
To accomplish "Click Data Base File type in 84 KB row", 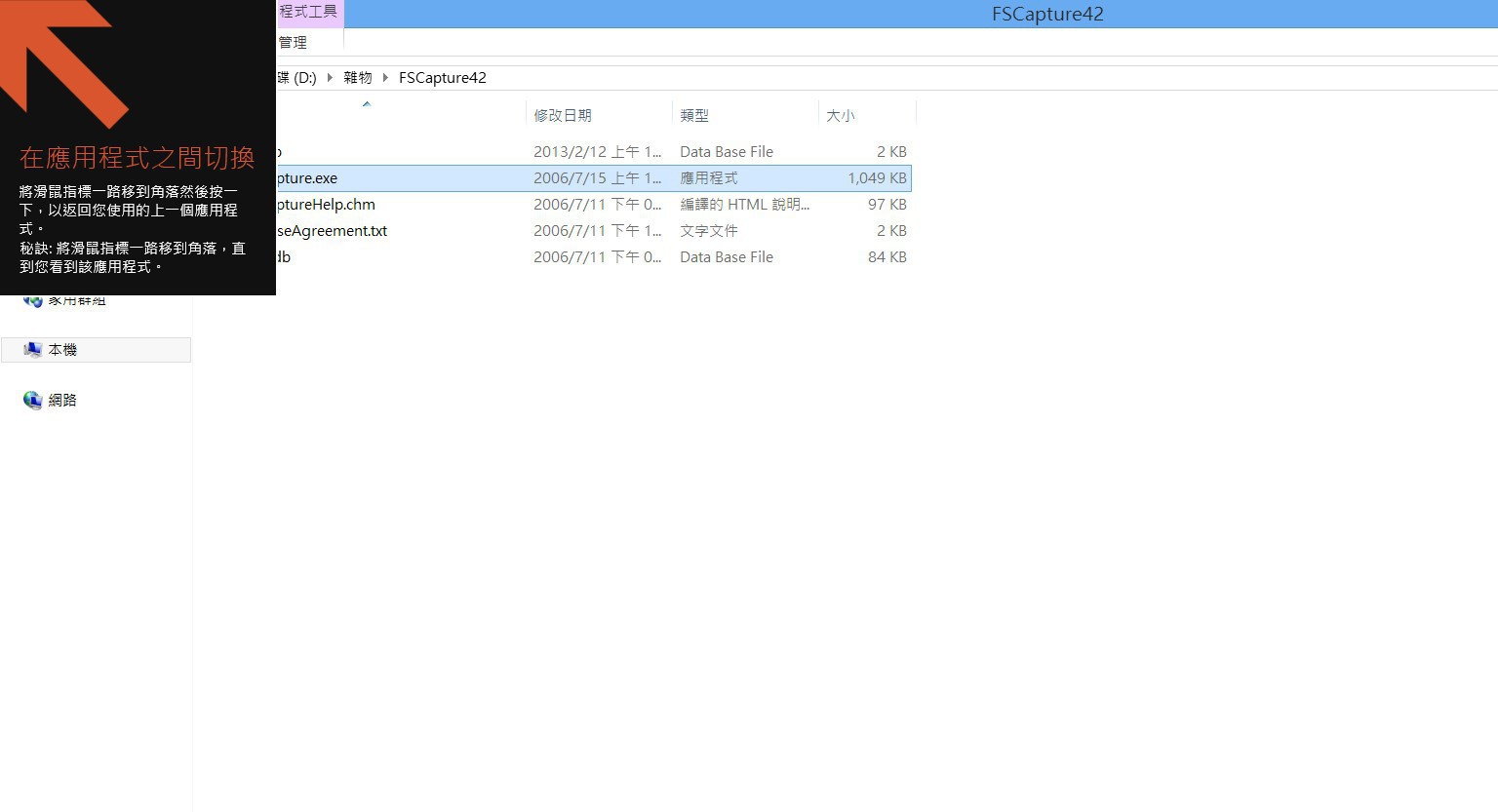I will tap(727, 257).
